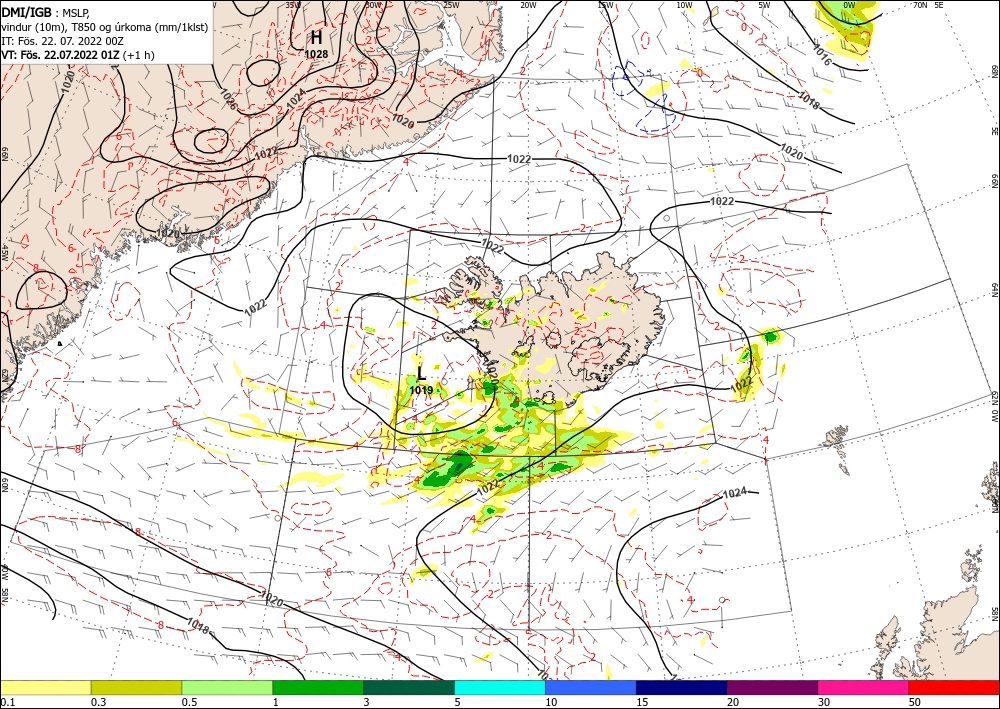This screenshot has height=709, width=1000.
Task: Click the L low-pressure marker southwest of Iceland
Action: 421,374
